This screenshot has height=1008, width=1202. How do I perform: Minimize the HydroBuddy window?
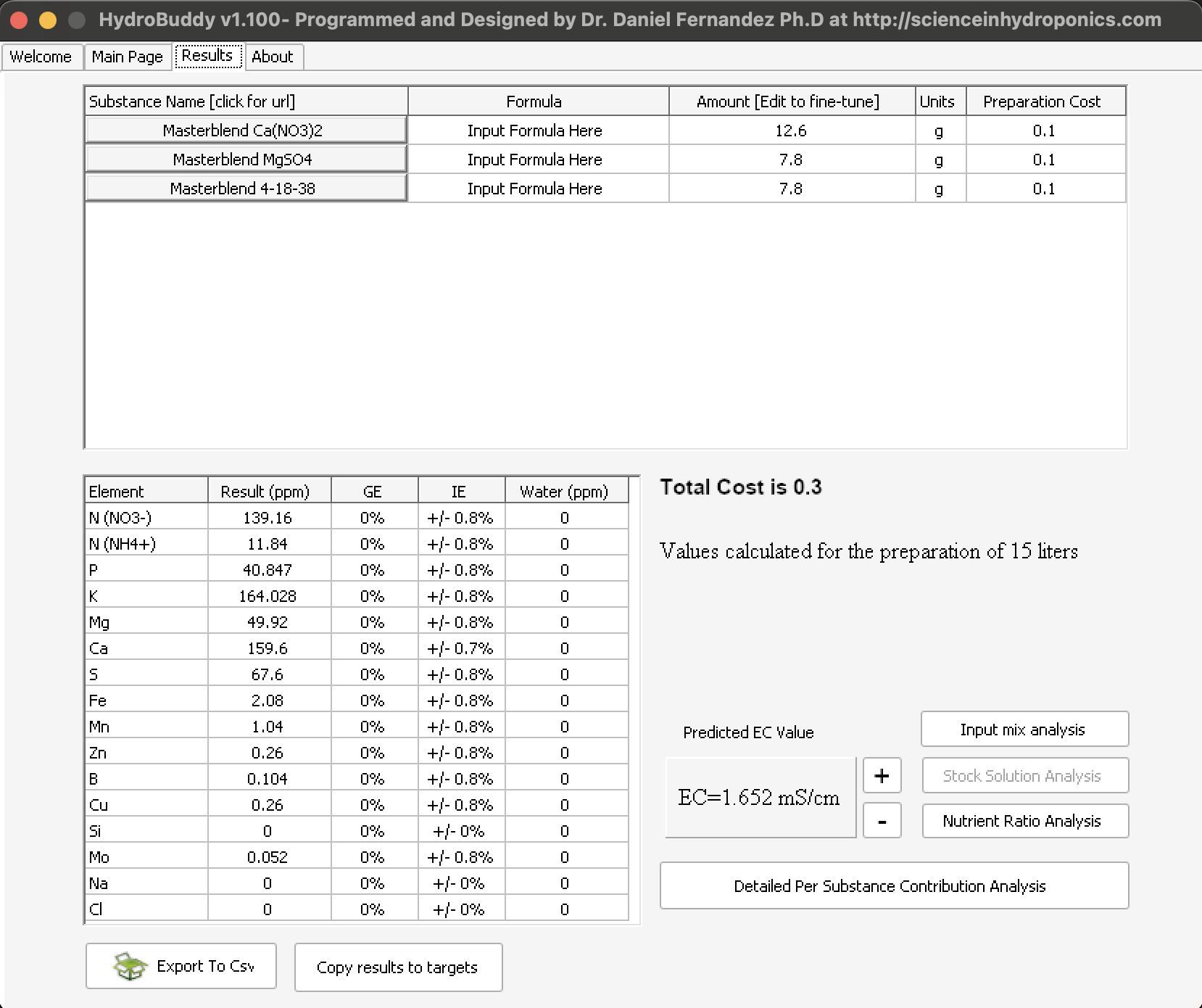(48, 20)
